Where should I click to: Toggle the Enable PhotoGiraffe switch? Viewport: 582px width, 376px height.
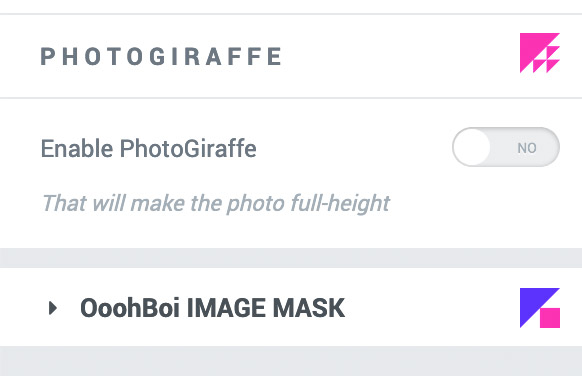tap(506, 147)
